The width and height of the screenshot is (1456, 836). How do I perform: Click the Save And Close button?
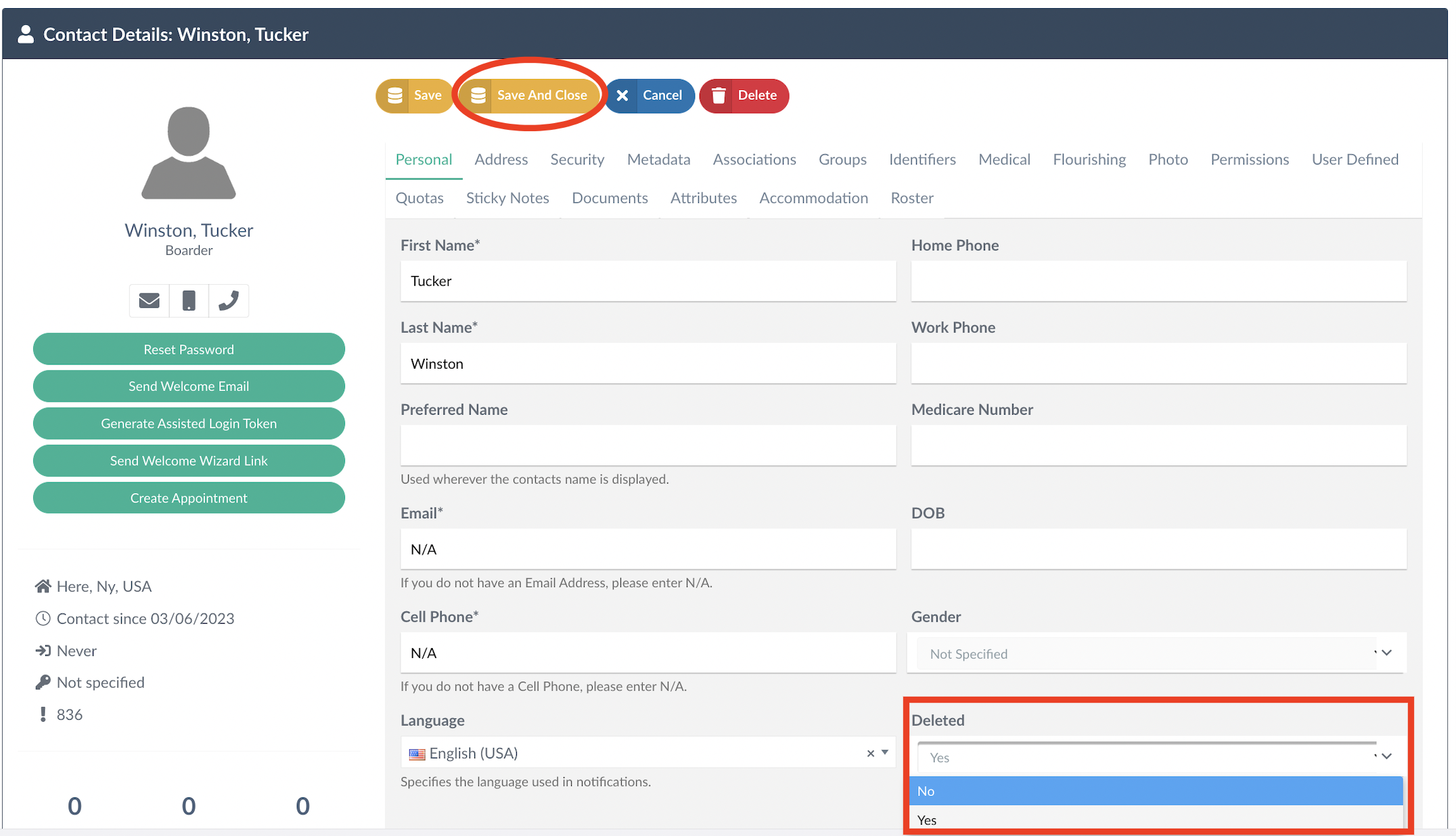click(x=530, y=95)
